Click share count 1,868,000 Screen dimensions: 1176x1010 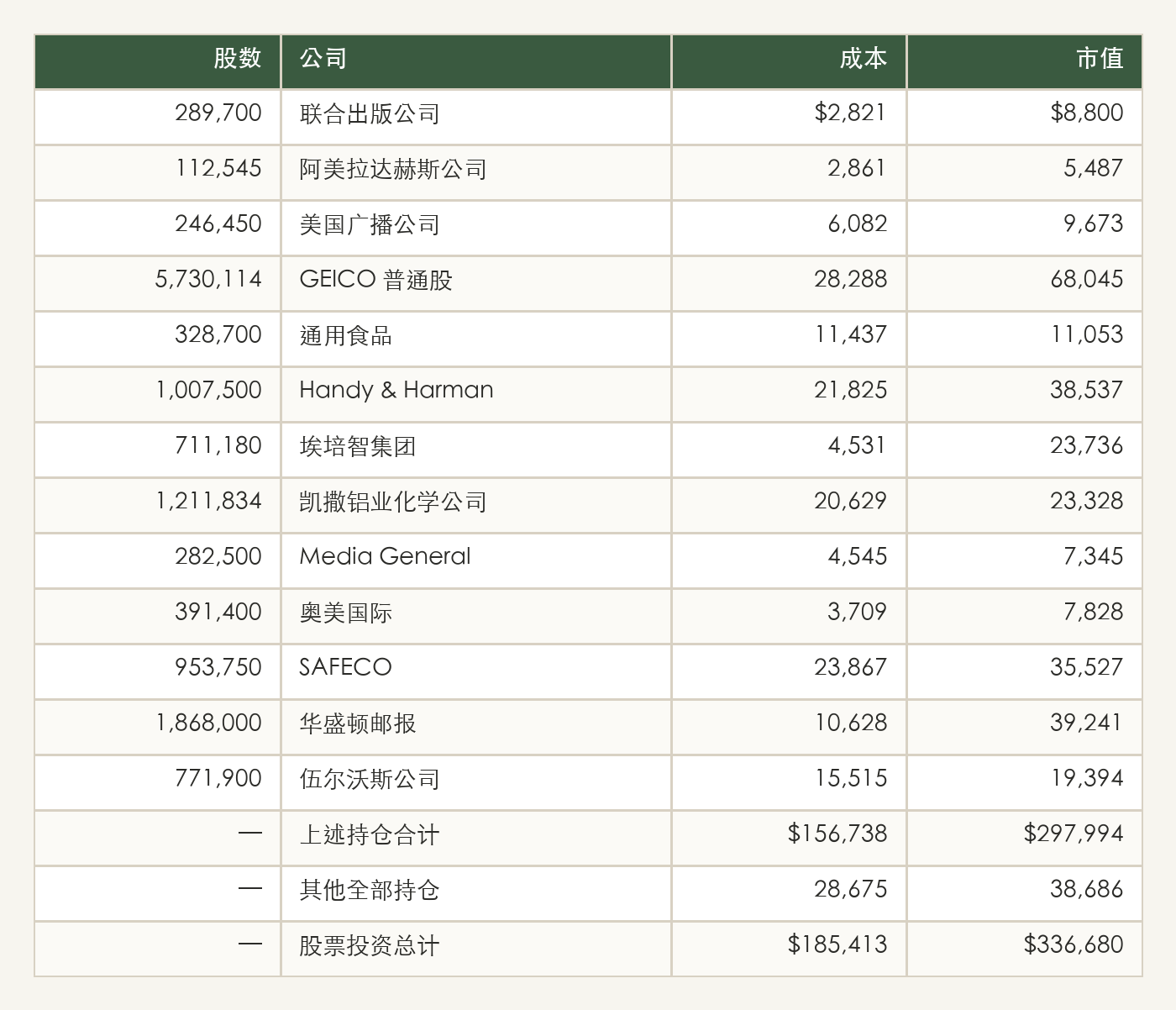[208, 723]
